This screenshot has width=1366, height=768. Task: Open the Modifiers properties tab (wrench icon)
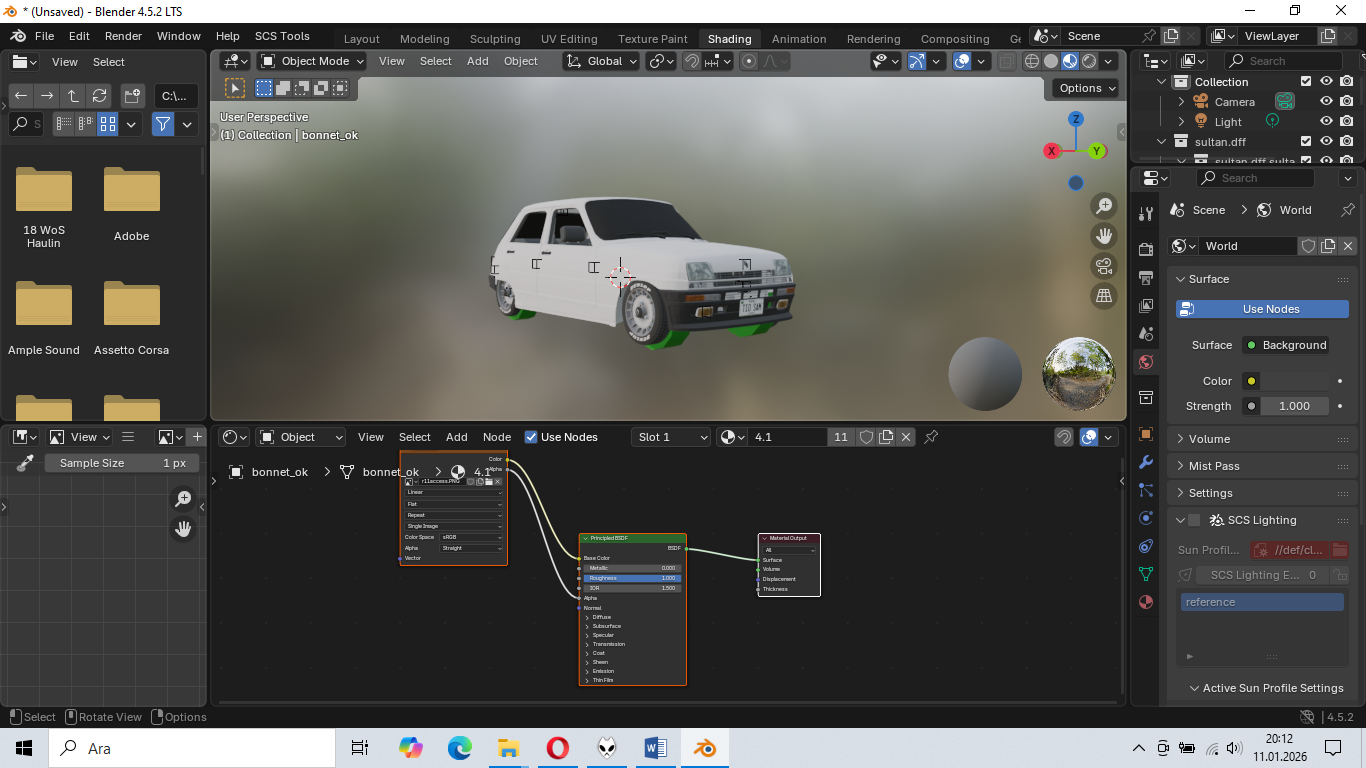pos(1146,463)
